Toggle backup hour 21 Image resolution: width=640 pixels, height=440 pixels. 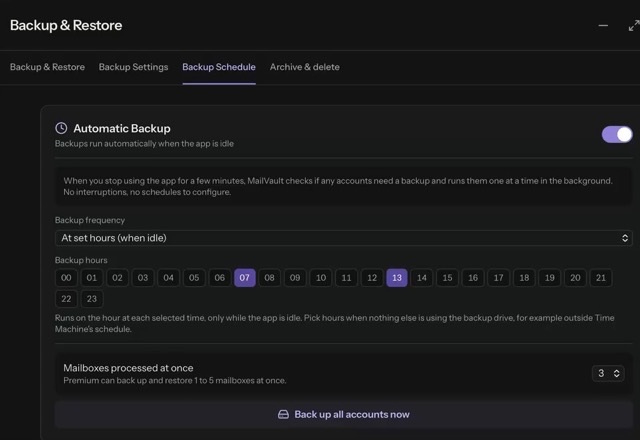(x=601, y=278)
